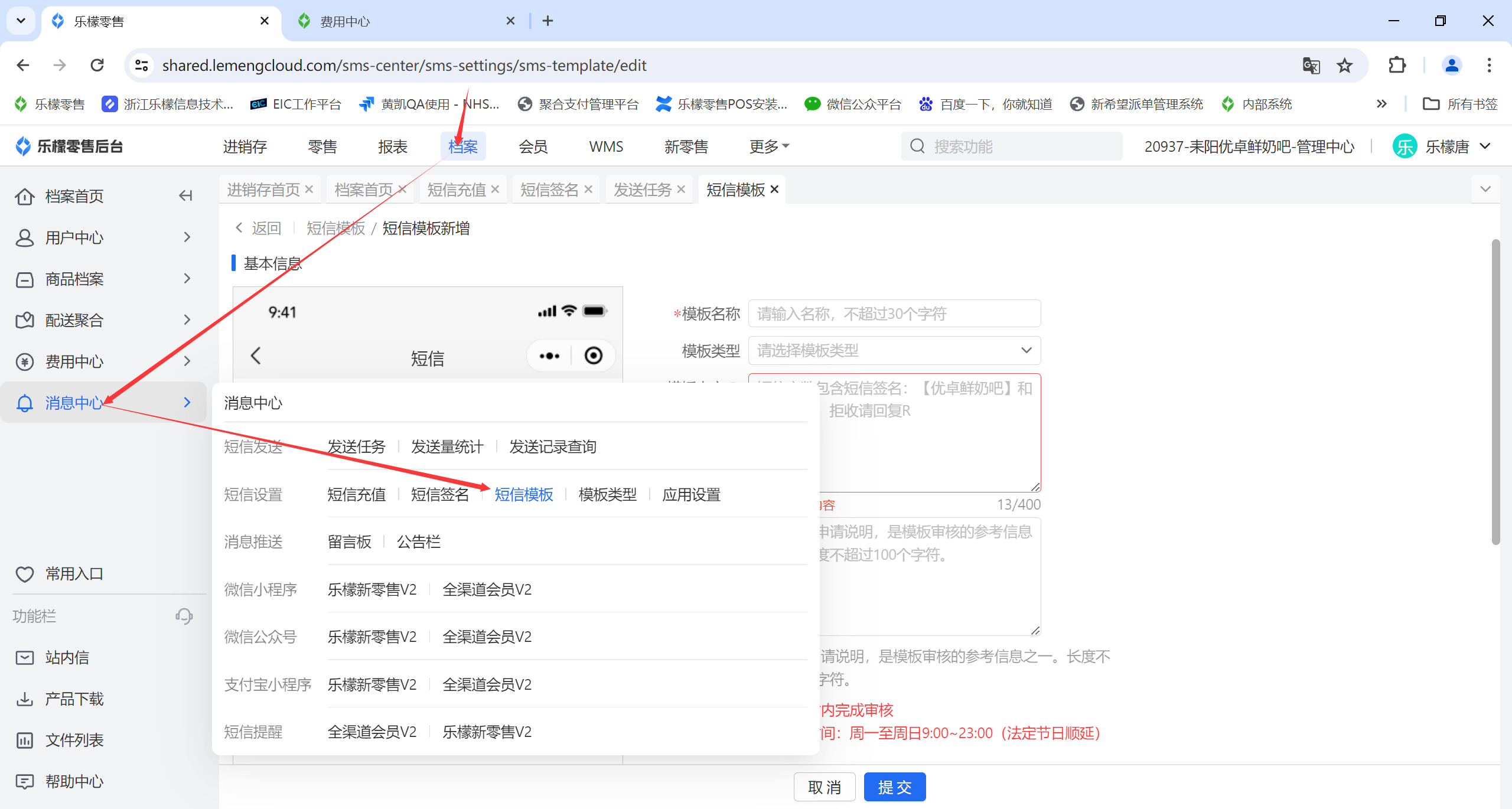Viewport: 1512px width, 809px height.
Task: Switch to 零售 top navigation
Action: pos(322,146)
